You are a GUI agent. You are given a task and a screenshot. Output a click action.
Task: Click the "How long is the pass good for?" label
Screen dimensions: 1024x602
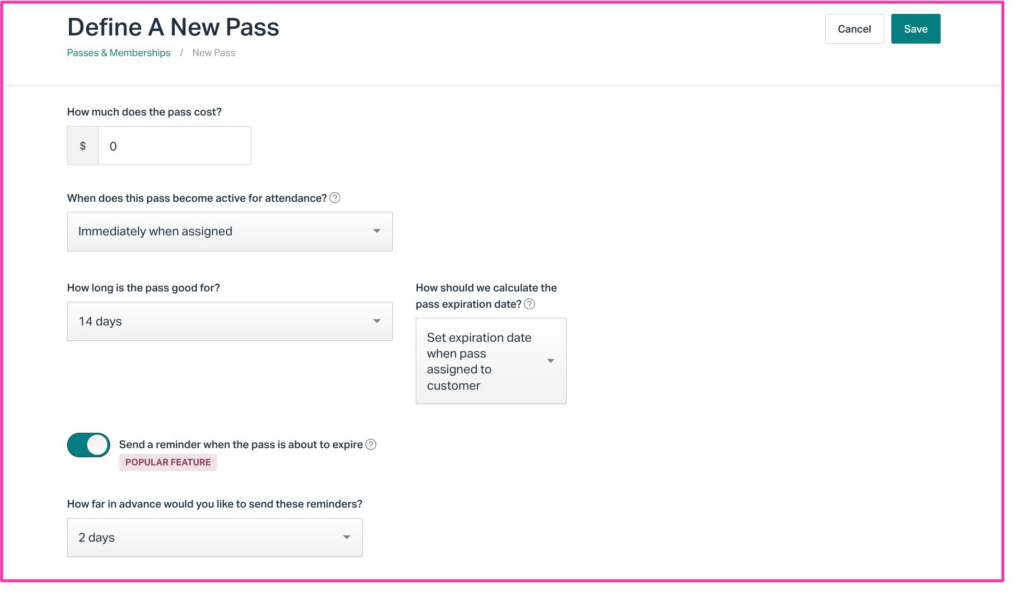(143, 288)
